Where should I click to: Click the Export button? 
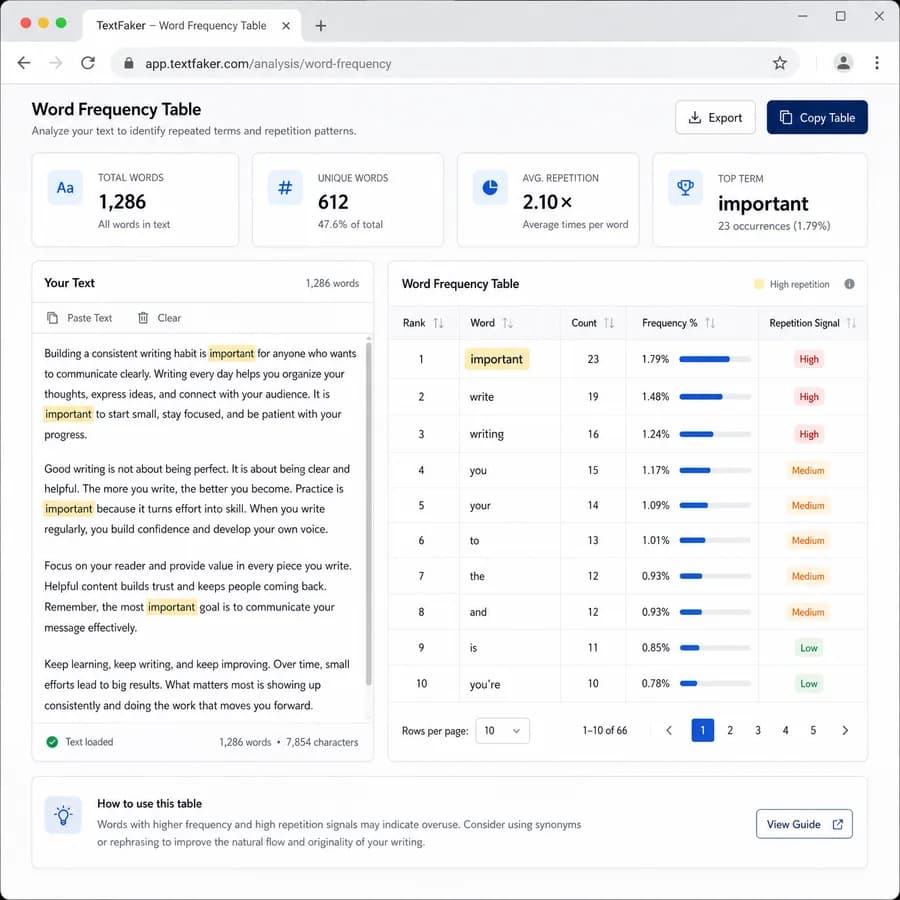[x=715, y=118]
